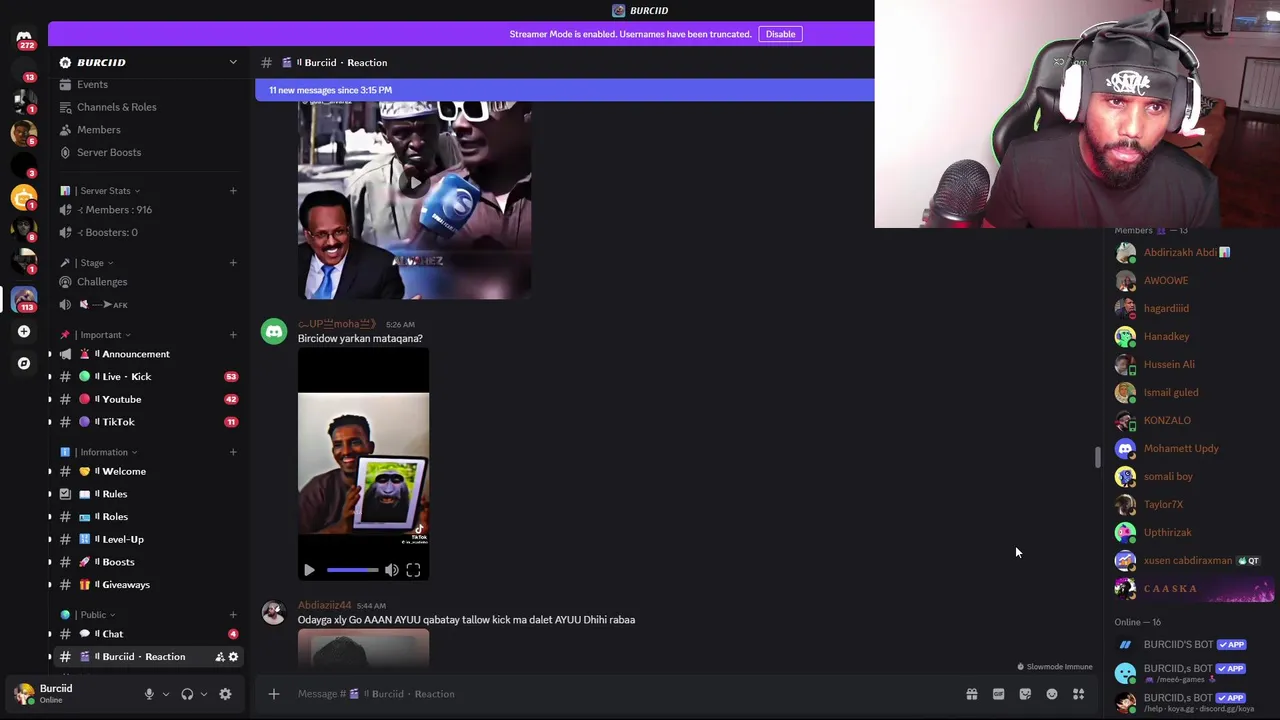Add channel to Server Stats category
The width and height of the screenshot is (1280, 720).
click(233, 191)
